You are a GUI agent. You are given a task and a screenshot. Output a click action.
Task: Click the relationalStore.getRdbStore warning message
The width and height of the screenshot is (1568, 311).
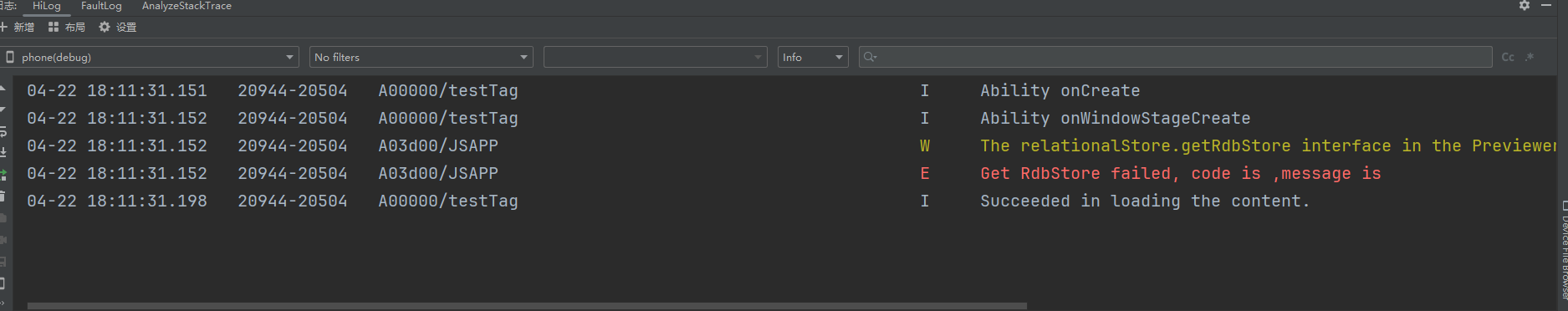tap(1268, 145)
